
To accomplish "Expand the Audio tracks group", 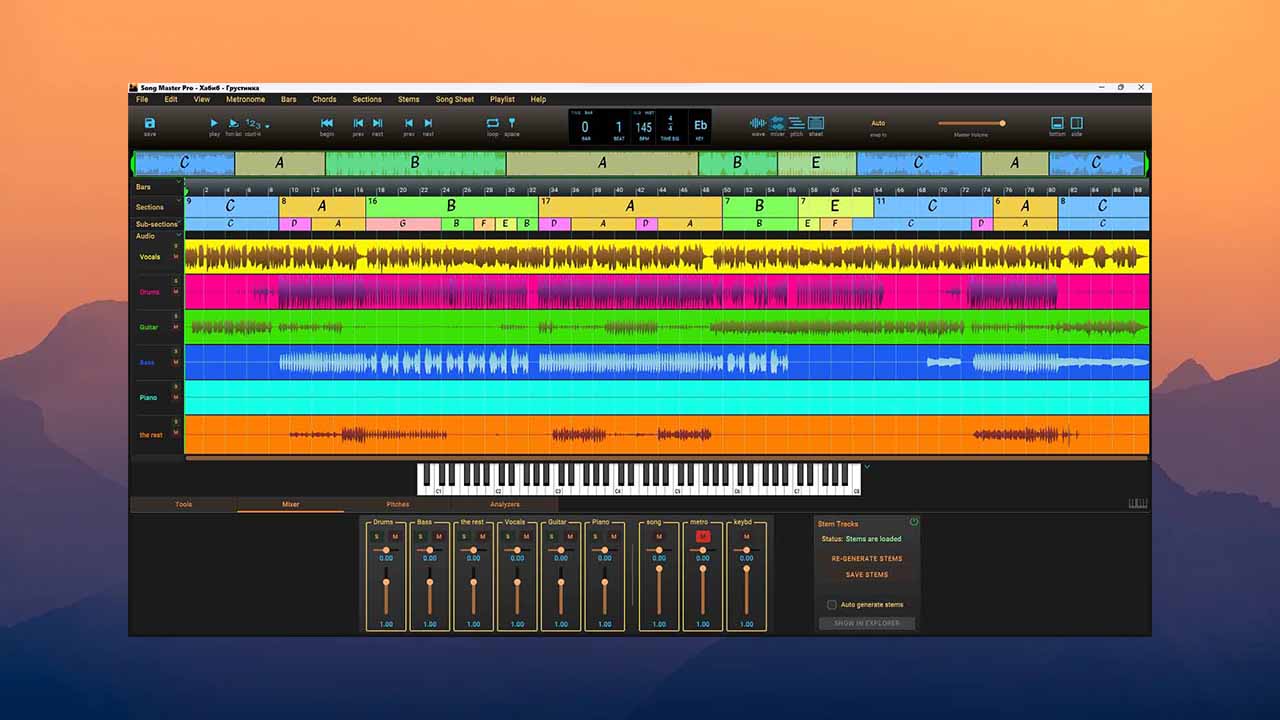I will coord(179,234).
